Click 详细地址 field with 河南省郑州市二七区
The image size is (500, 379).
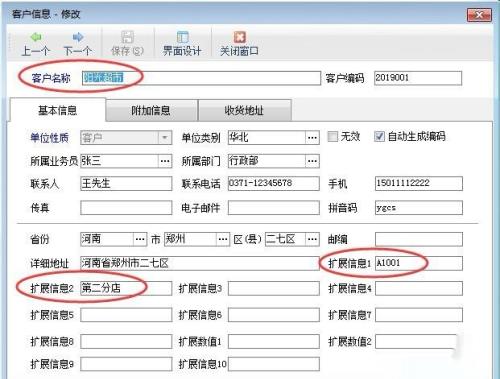[200, 263]
